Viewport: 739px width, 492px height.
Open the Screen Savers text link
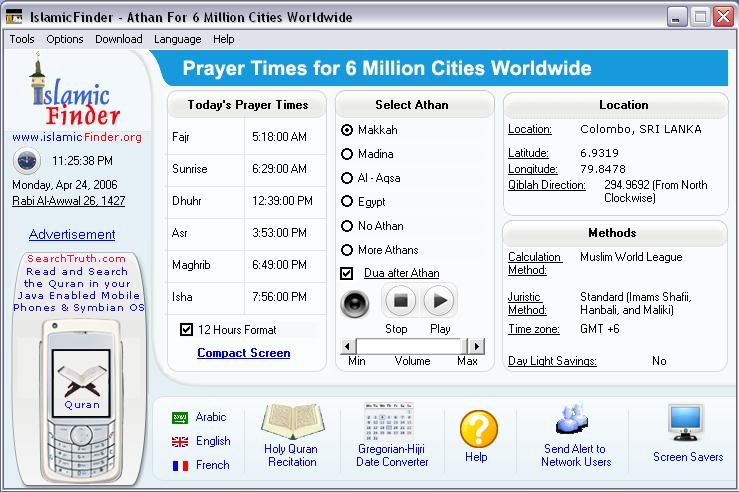point(688,457)
